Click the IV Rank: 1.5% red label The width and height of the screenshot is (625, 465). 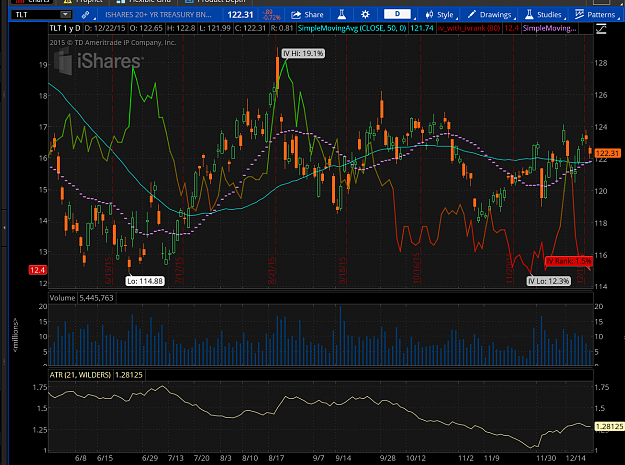569,261
